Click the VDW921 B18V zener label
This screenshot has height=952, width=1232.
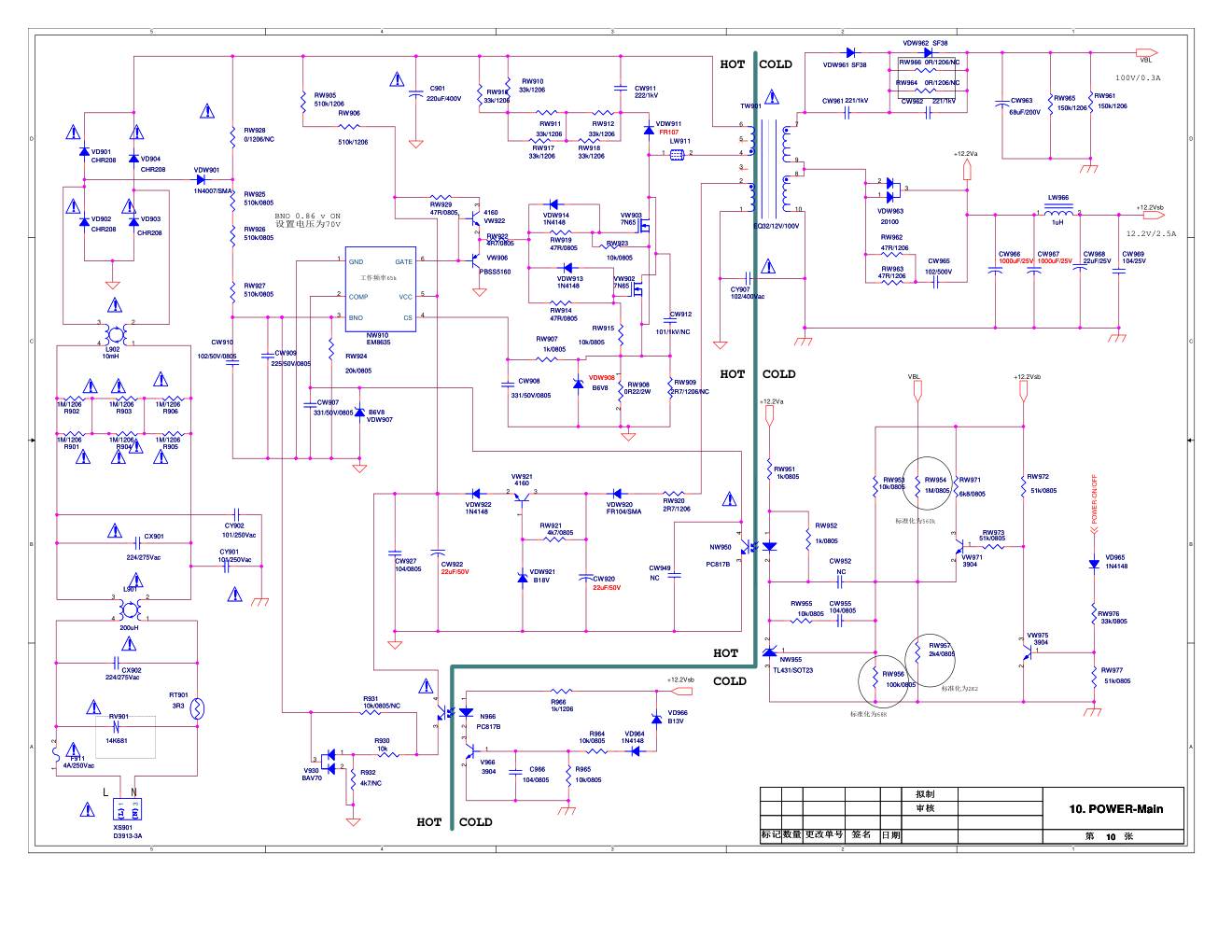pos(542,576)
